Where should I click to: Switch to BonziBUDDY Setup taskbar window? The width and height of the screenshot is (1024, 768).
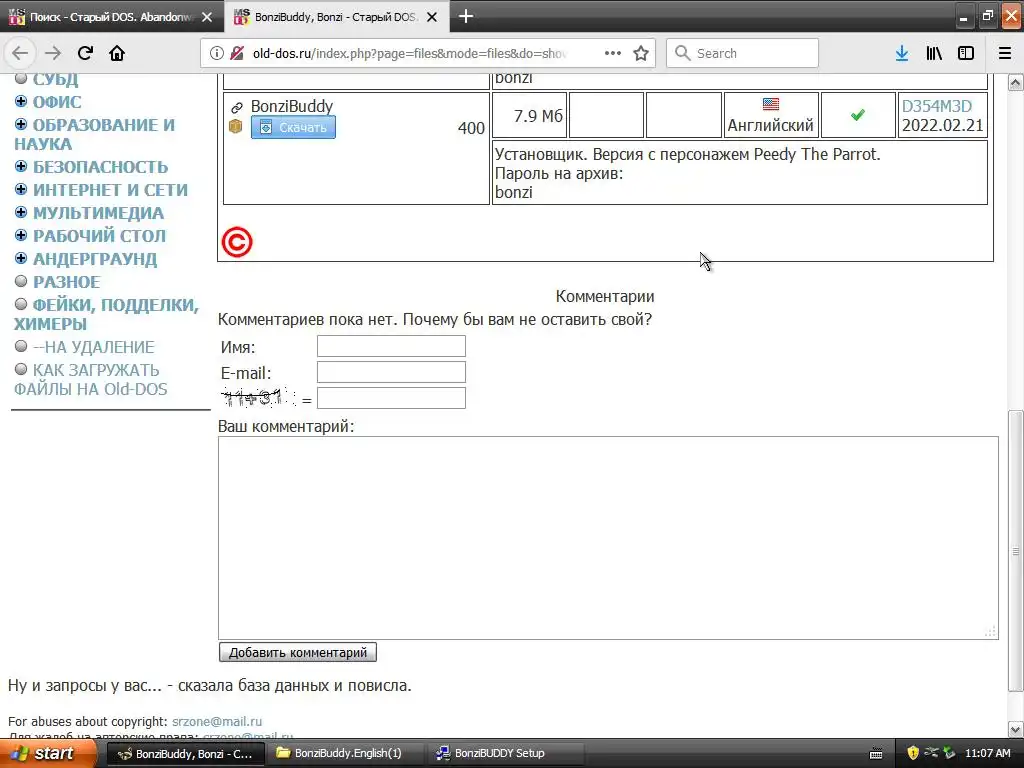pyautogui.click(x=506, y=754)
